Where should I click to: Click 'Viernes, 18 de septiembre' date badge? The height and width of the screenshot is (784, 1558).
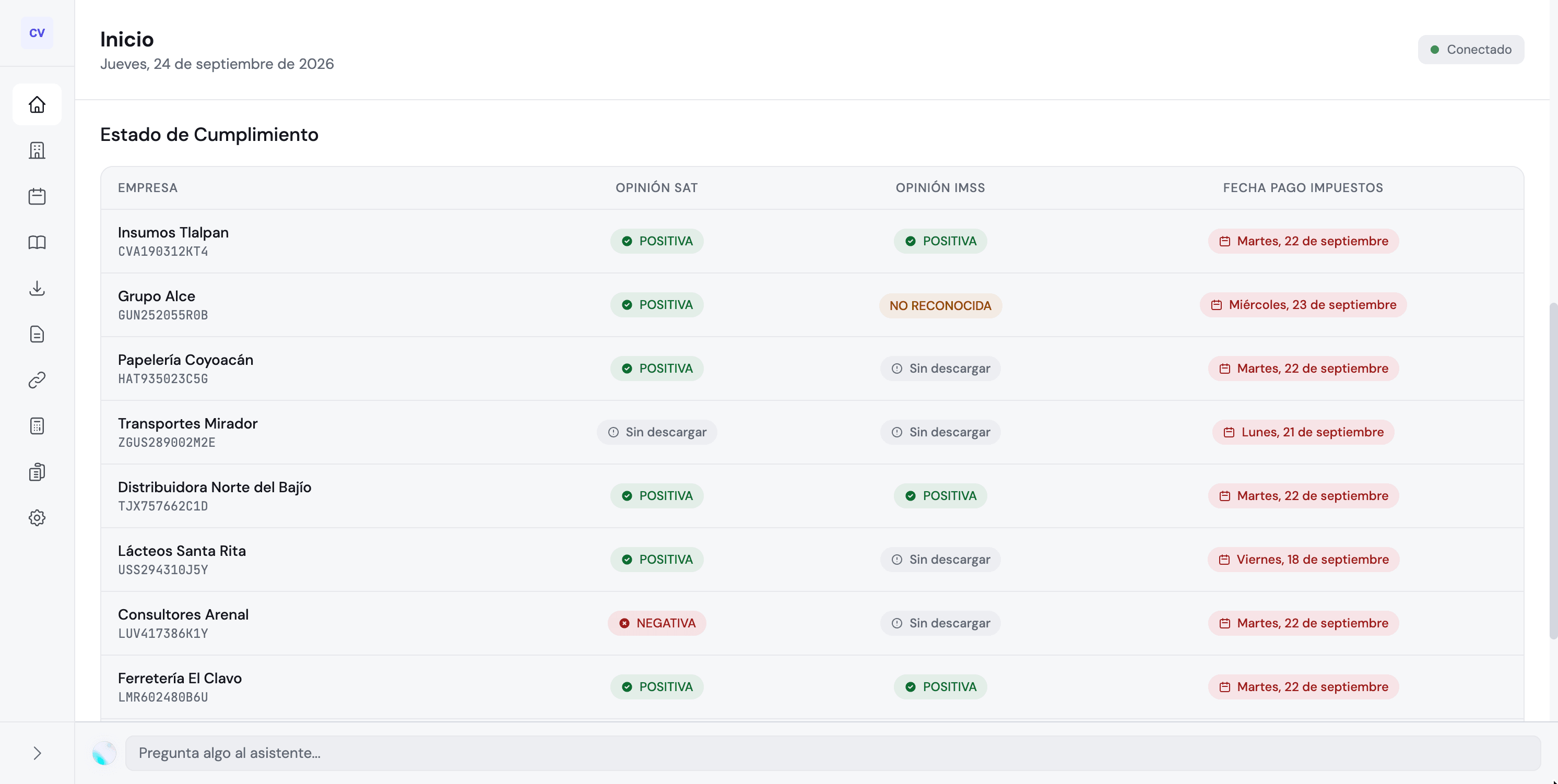(x=1303, y=560)
